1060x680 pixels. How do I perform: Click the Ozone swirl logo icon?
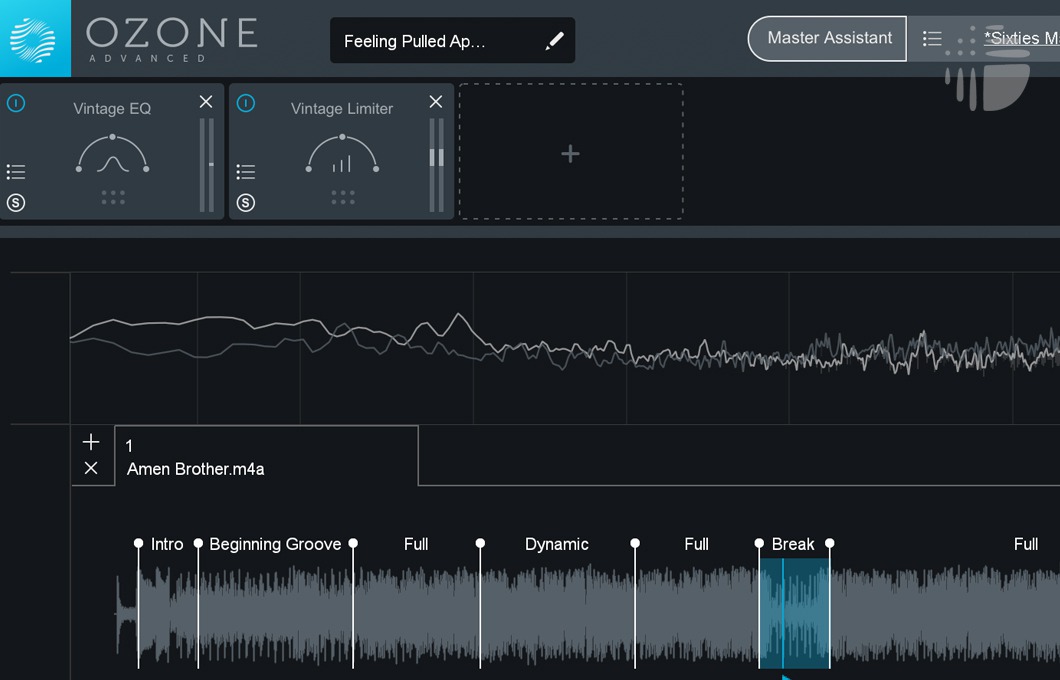[x=34, y=40]
